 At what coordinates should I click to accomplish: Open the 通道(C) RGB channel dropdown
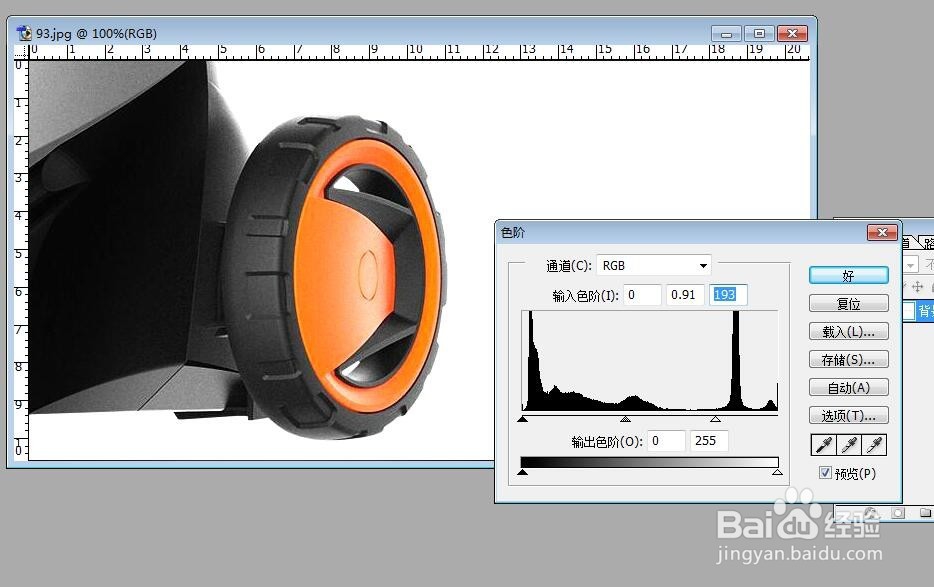pyautogui.click(x=654, y=265)
